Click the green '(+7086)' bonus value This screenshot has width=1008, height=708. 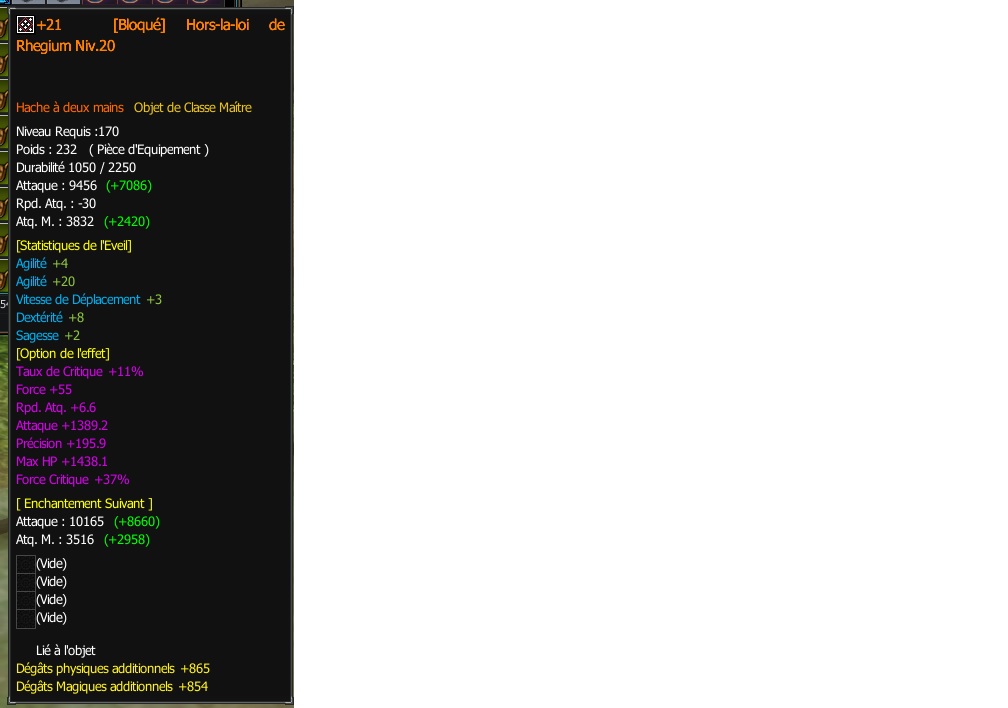pyautogui.click(x=129, y=186)
